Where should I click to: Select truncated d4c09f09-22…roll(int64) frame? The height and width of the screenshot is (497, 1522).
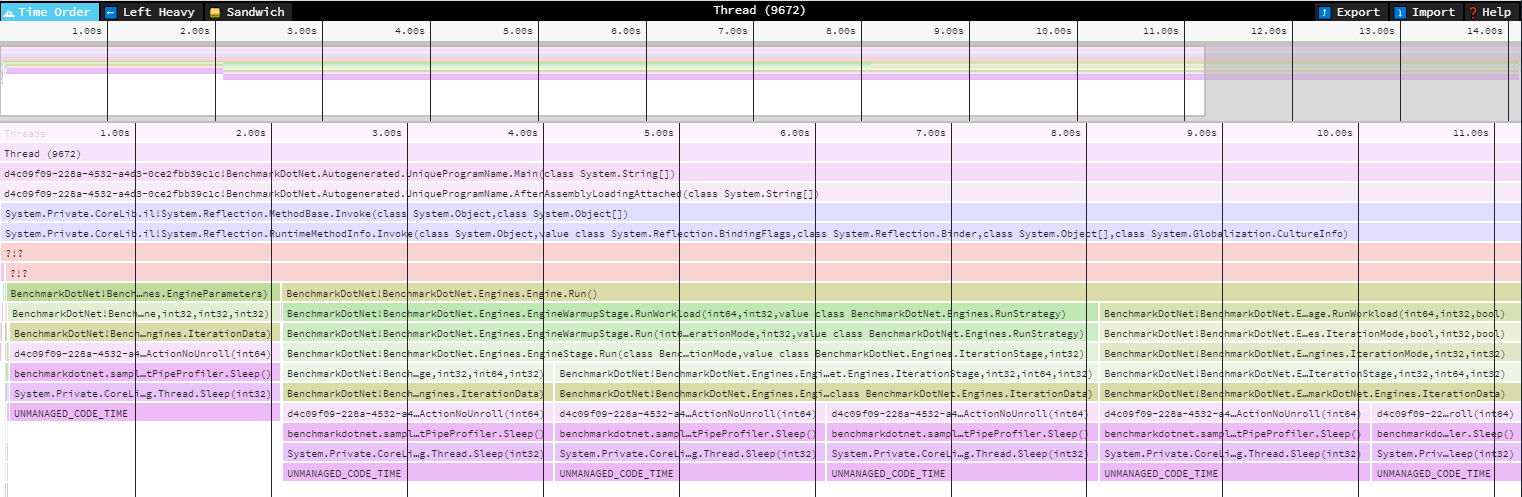pyautogui.click(x=1447, y=413)
